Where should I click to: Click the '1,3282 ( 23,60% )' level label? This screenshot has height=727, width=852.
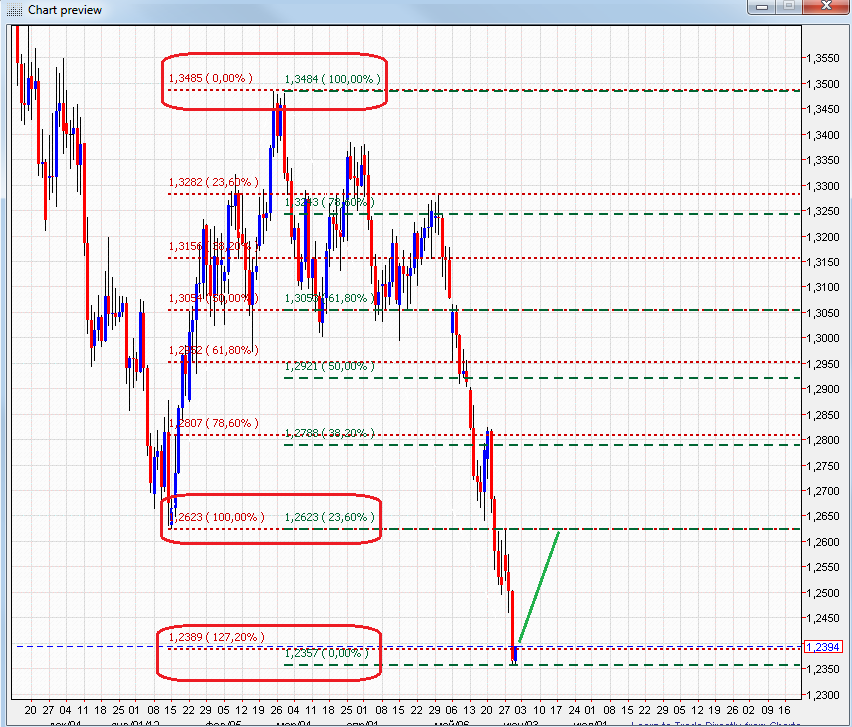tap(213, 182)
